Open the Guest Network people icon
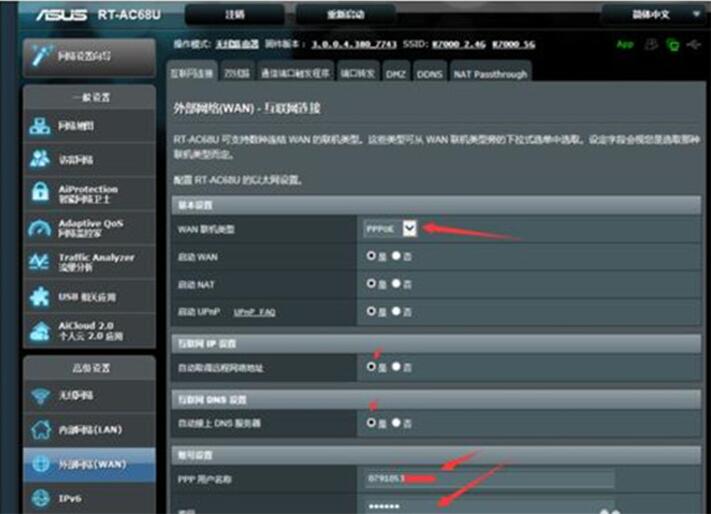 [40, 159]
